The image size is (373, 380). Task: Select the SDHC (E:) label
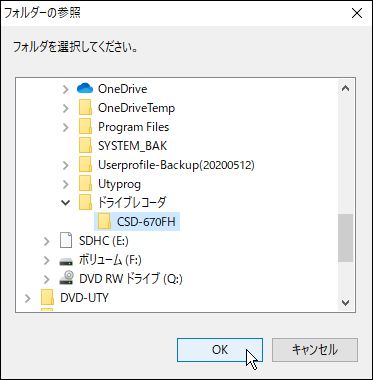[104, 241]
